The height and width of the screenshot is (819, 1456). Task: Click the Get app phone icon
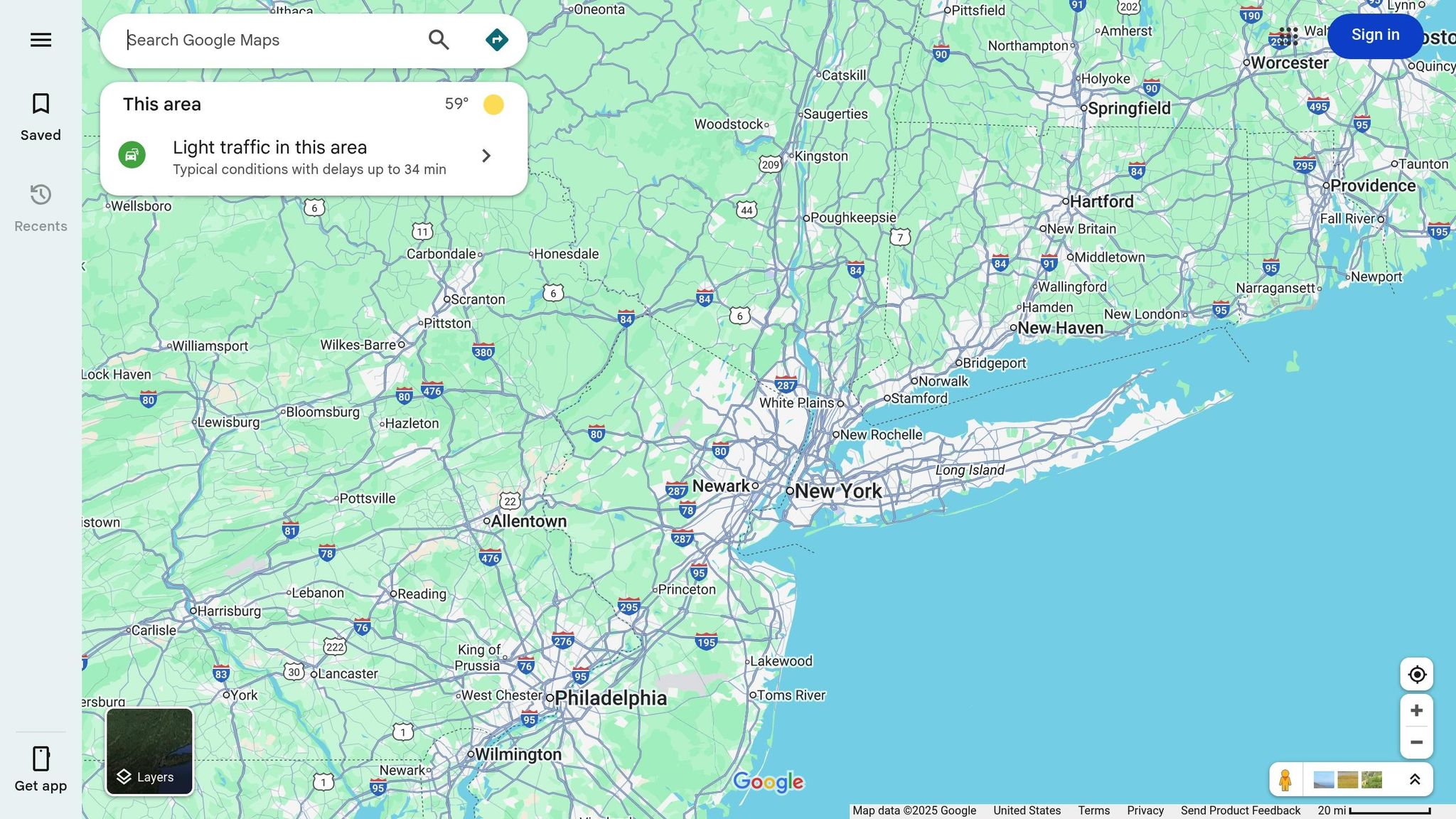[x=40, y=759]
